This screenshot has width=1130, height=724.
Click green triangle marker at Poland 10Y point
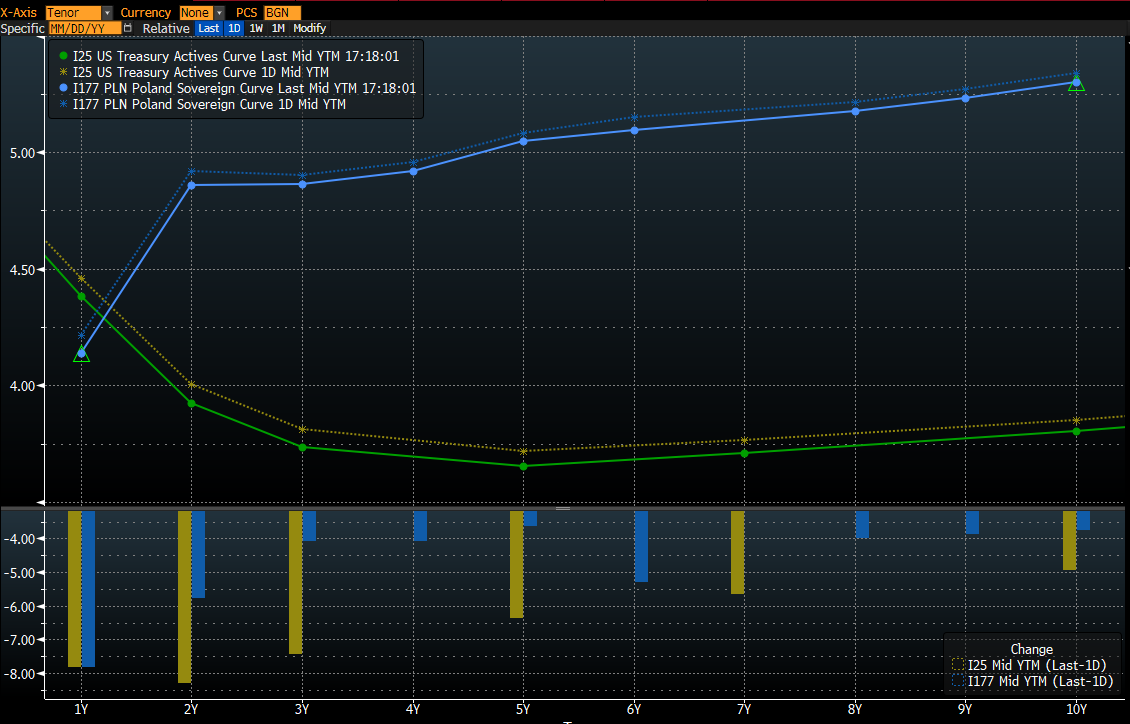click(1076, 85)
